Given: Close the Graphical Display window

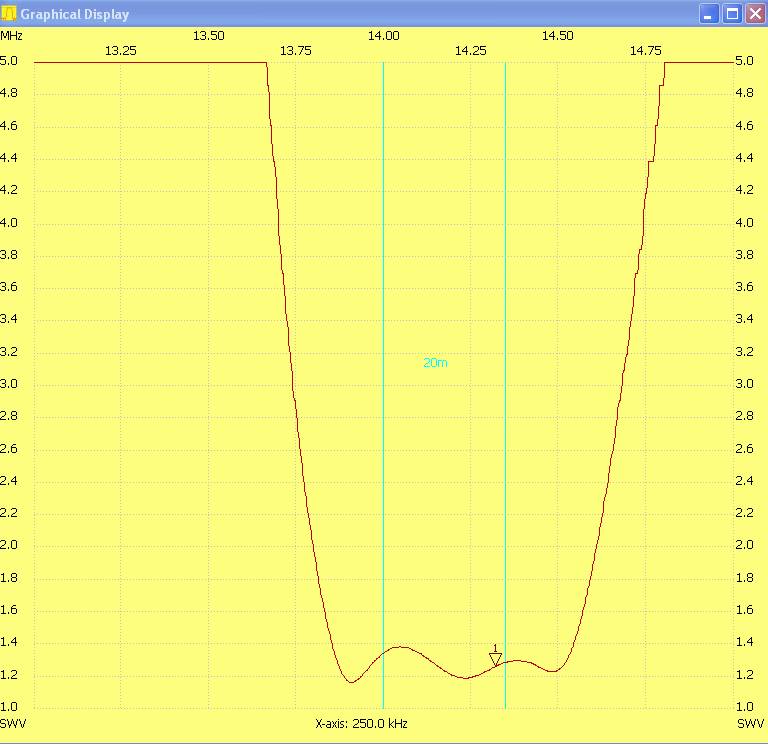Looking at the screenshot, I should click(x=753, y=14).
